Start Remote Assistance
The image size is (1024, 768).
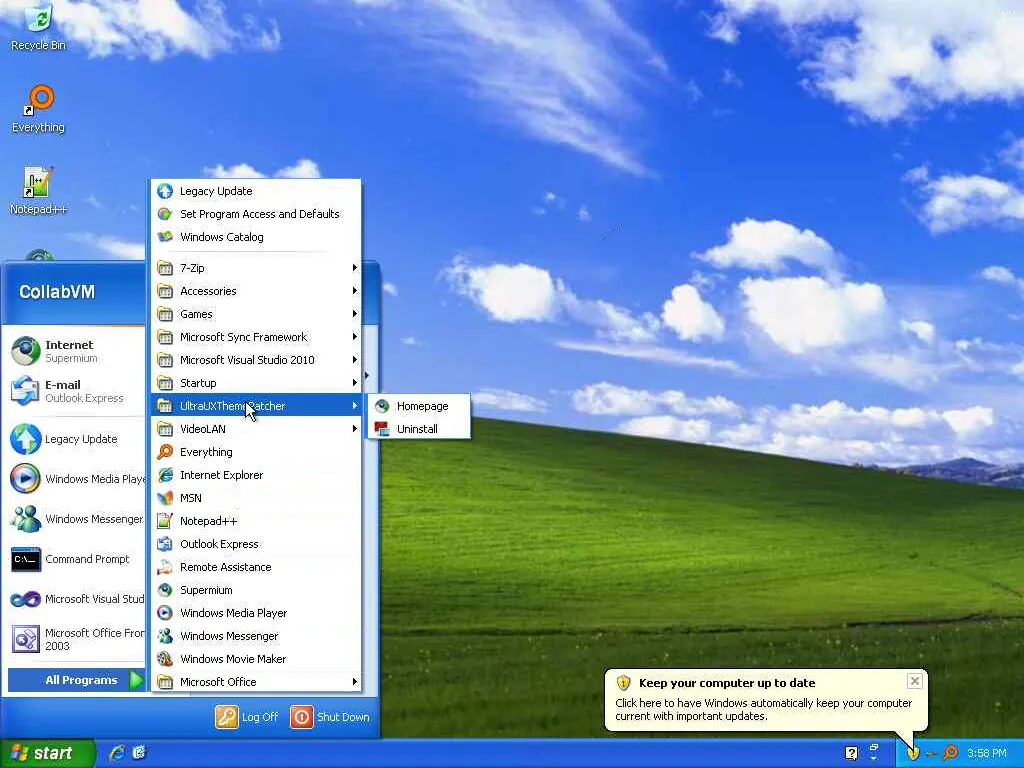tap(256, 567)
